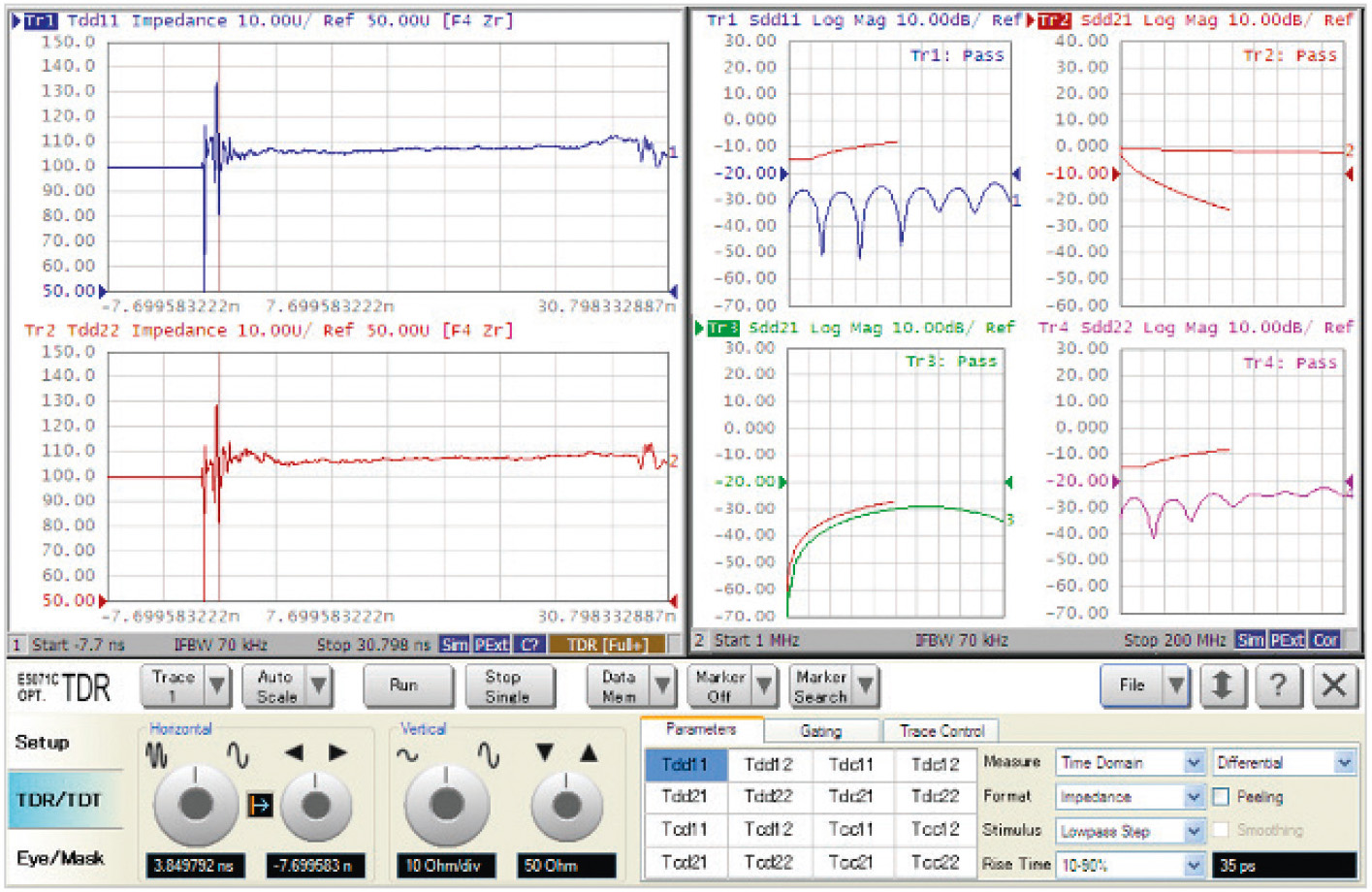Image resolution: width=1372 pixels, height=892 pixels.
Task: Click the orange arrow reference-position icon
Action: 259,804
